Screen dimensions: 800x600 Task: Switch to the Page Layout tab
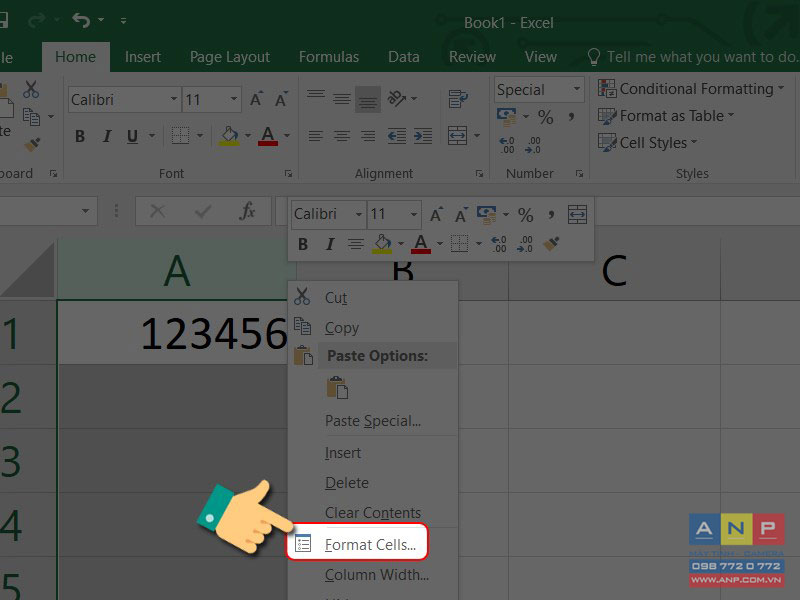[230, 57]
